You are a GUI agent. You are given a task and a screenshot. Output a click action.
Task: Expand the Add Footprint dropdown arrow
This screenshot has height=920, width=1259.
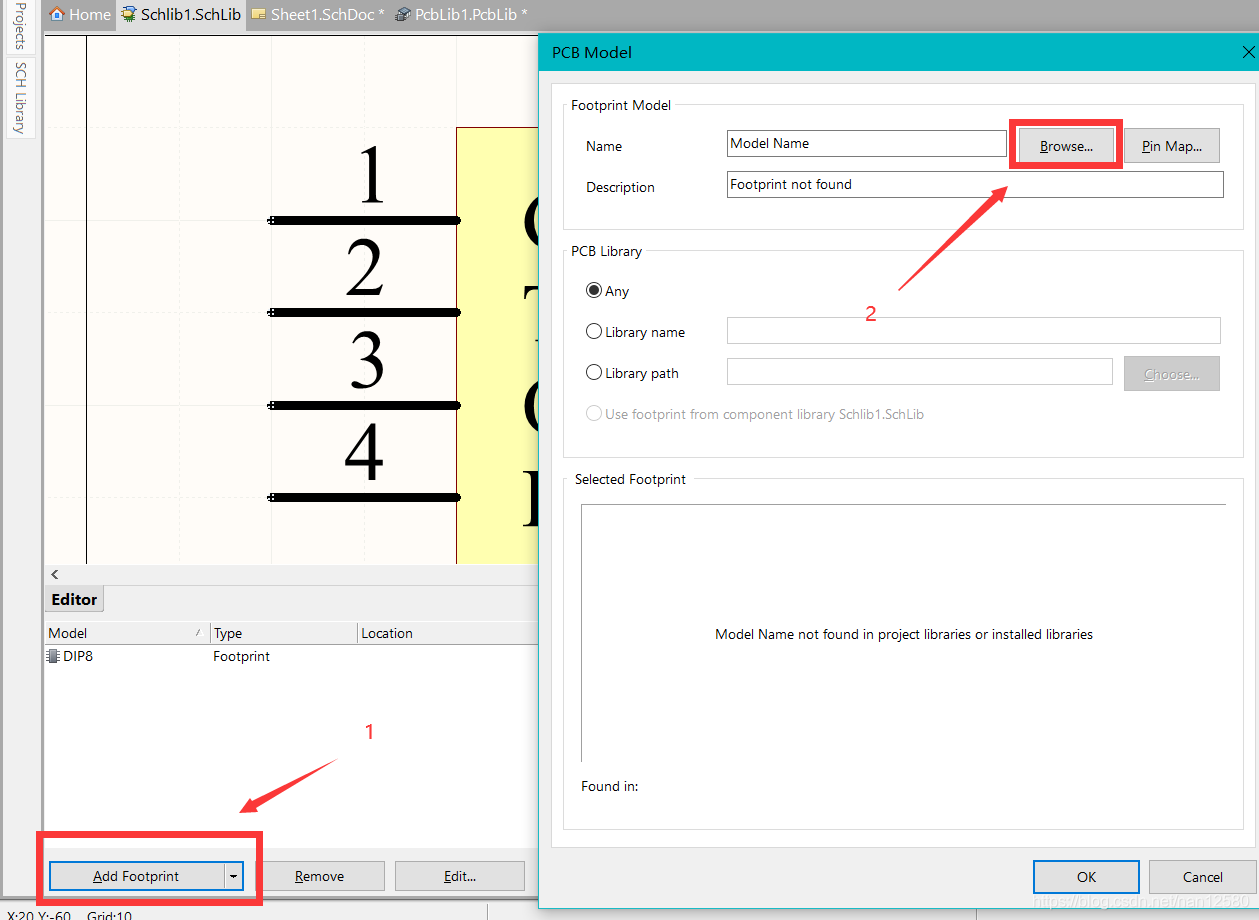click(x=233, y=876)
